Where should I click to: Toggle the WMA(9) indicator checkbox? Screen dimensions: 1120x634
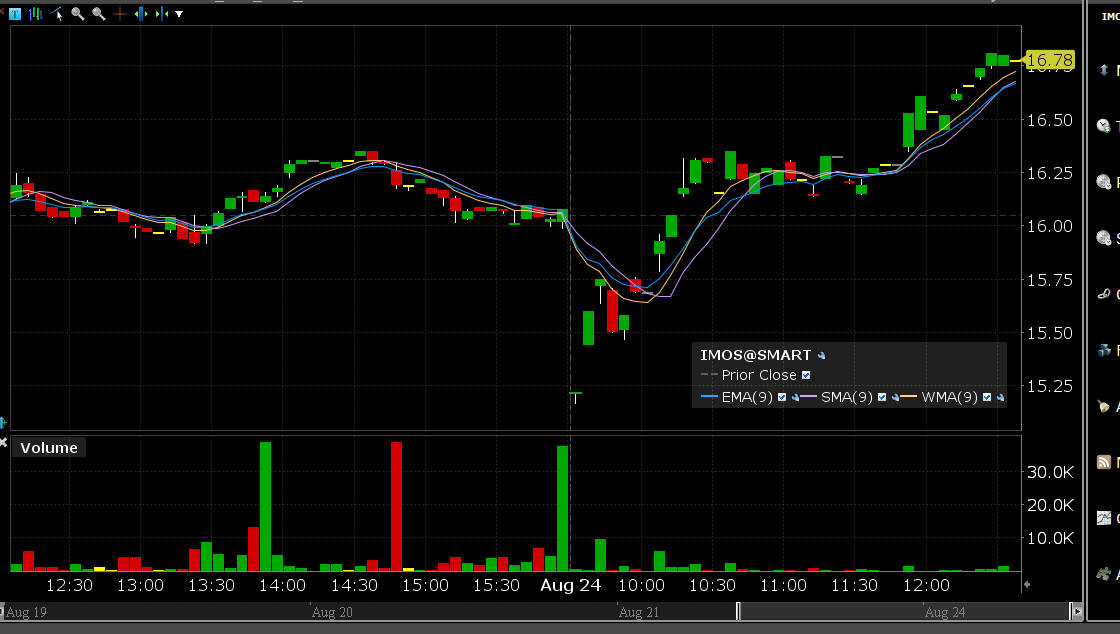pos(987,397)
